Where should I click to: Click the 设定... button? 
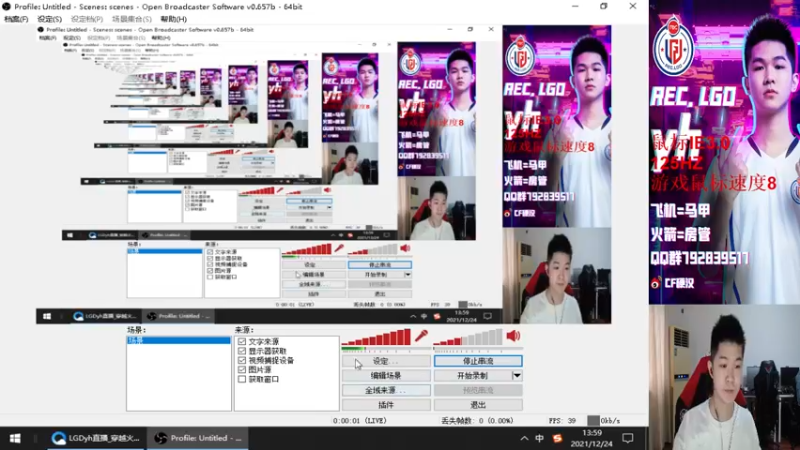[x=386, y=361]
